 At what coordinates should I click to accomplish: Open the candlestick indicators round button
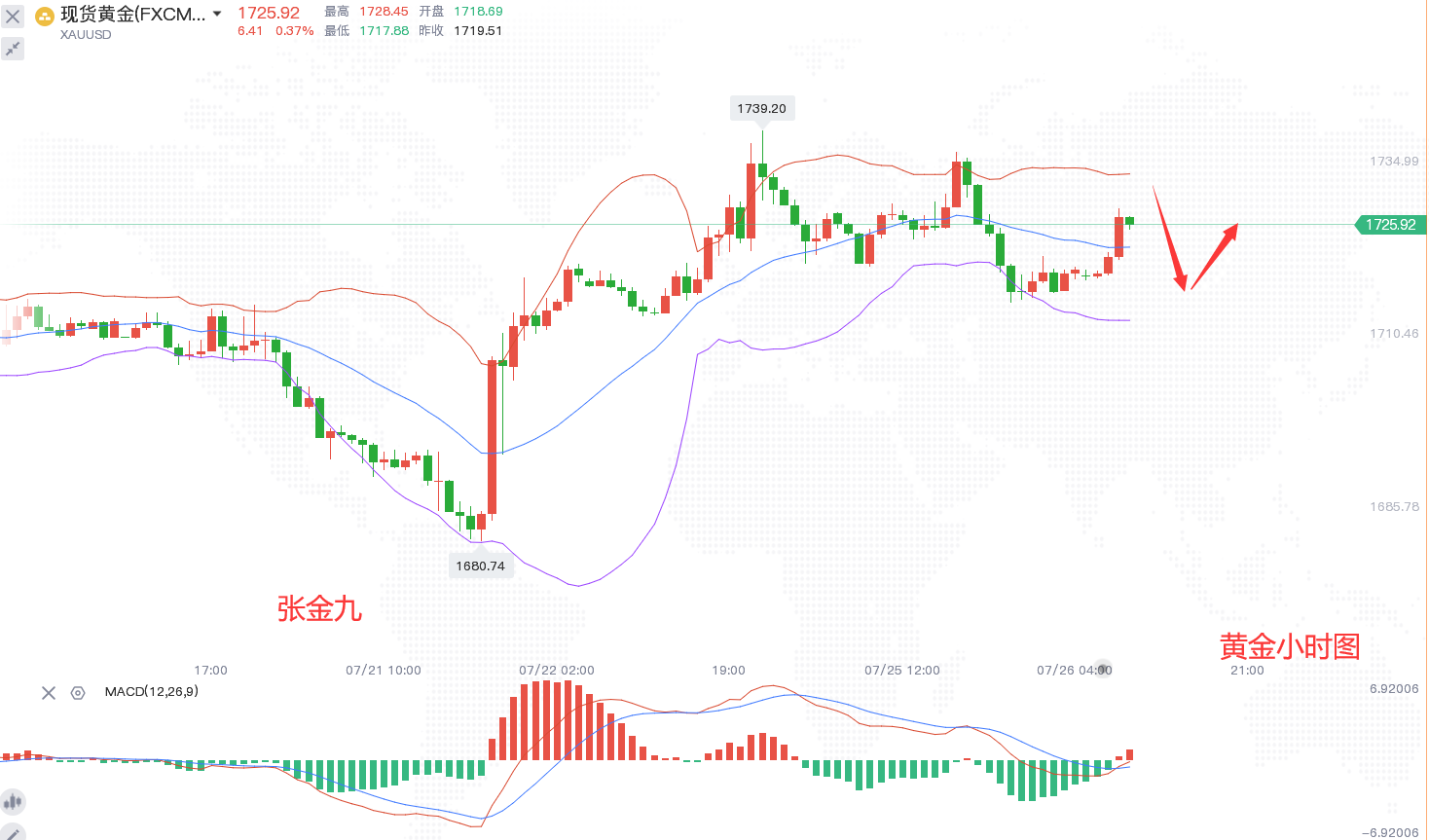click(13, 802)
